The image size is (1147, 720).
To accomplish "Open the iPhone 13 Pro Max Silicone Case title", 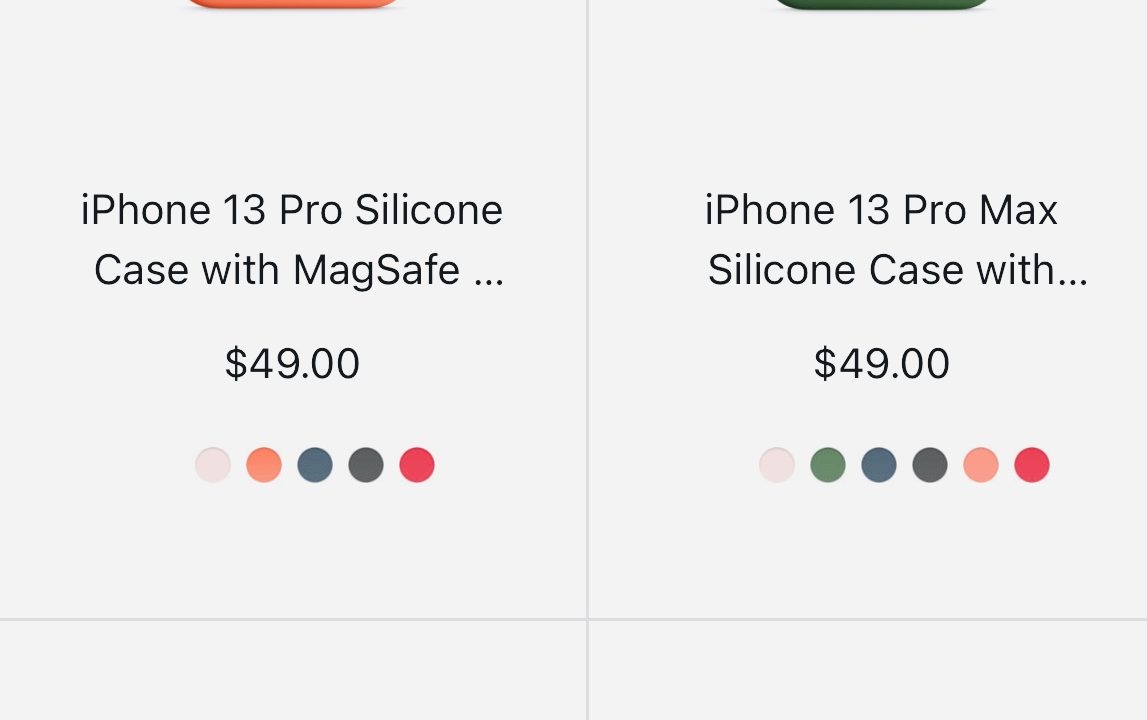I will (x=881, y=240).
